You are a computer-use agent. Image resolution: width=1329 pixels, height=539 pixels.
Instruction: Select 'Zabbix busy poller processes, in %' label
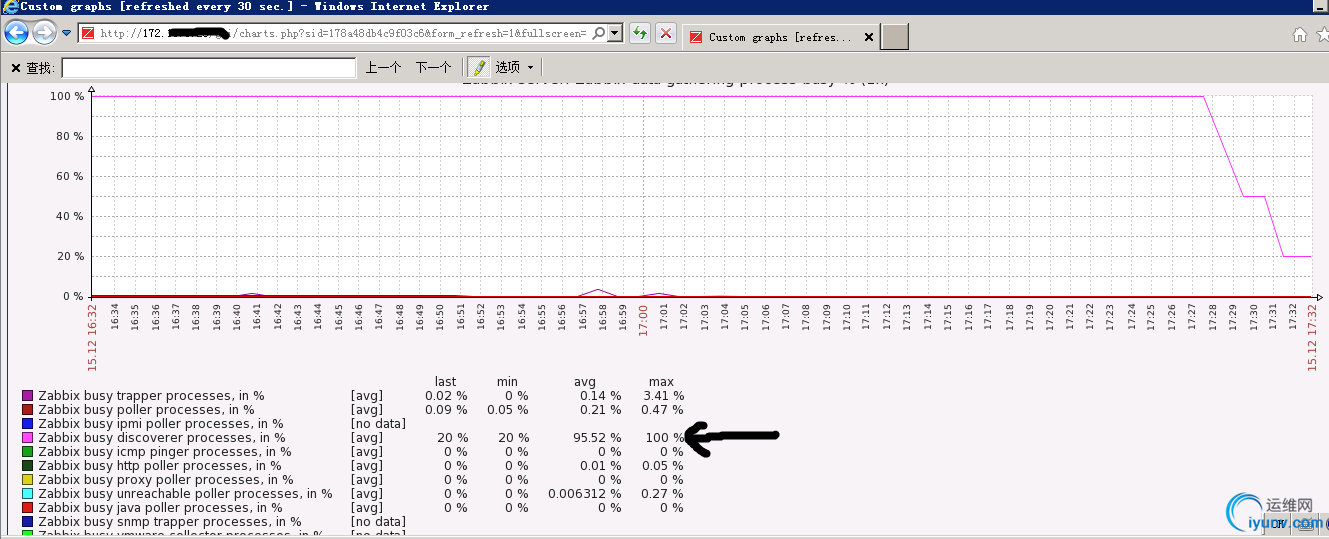pos(146,410)
